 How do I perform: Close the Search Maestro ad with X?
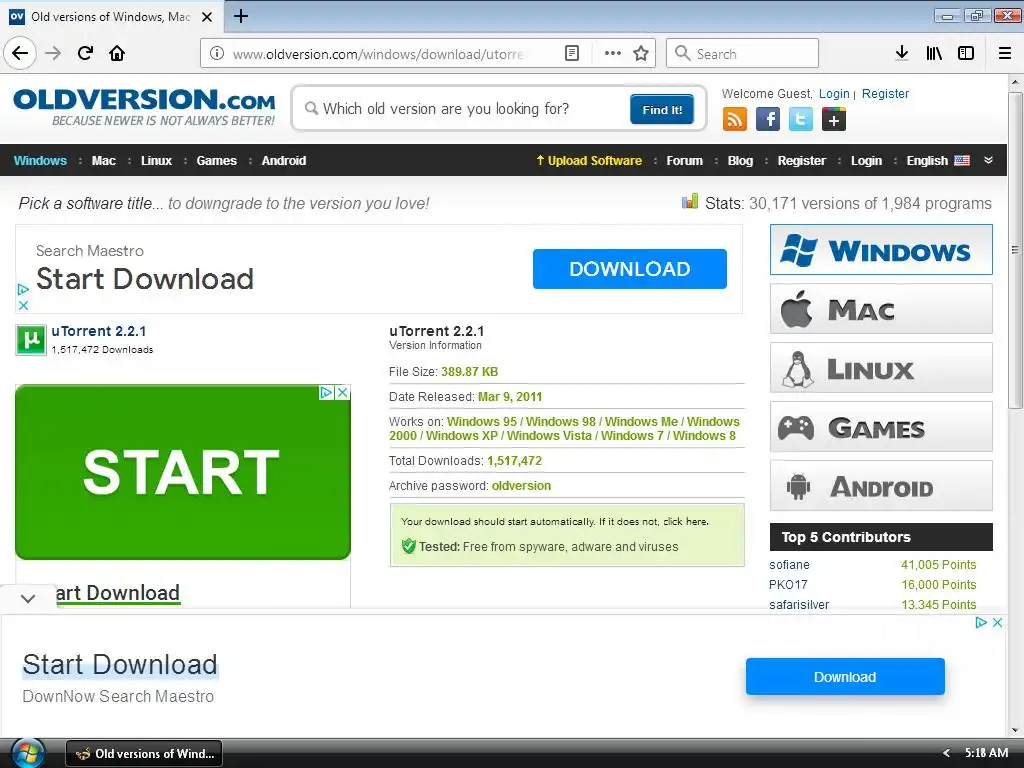23,305
